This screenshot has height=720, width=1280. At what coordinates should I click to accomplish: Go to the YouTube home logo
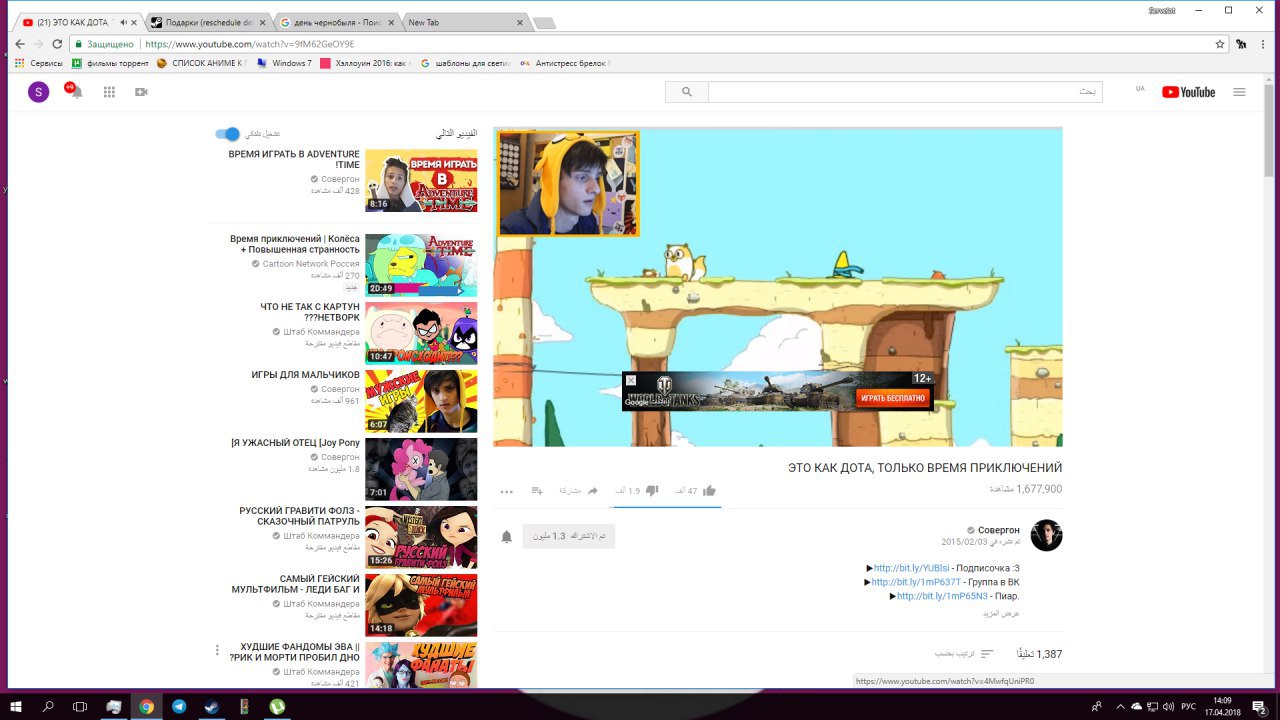[x=1188, y=92]
